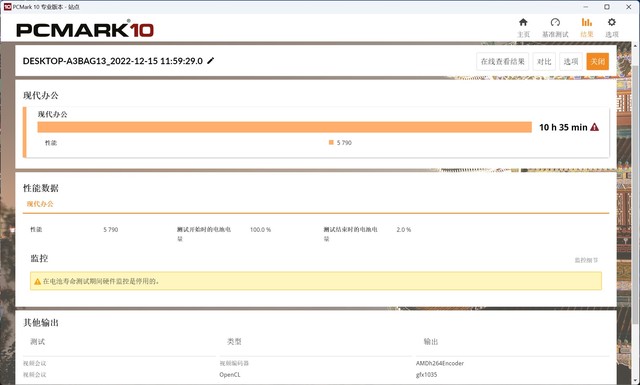Click 在线查看结果 button
The image size is (640, 385).
pos(502,61)
